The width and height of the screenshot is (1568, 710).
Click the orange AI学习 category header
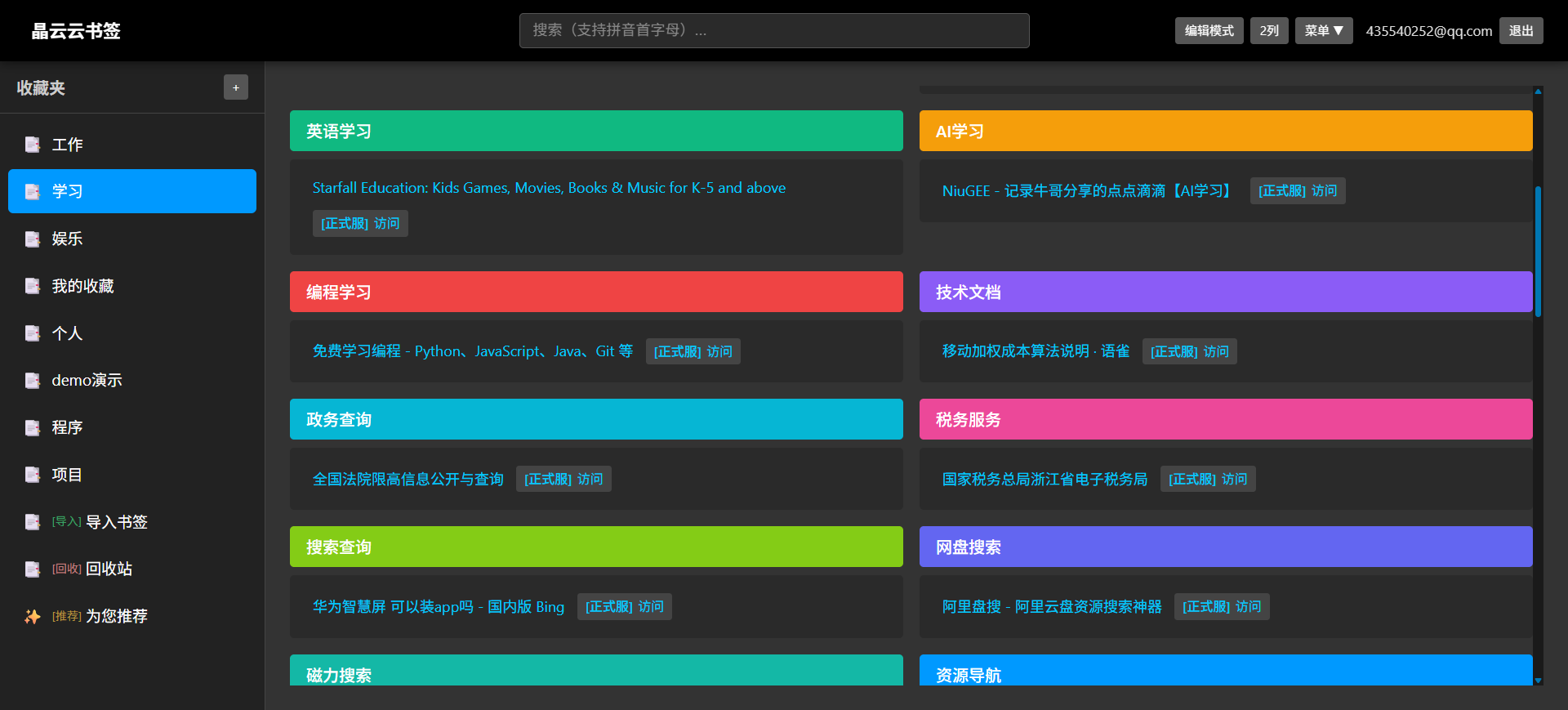[x=1226, y=131]
